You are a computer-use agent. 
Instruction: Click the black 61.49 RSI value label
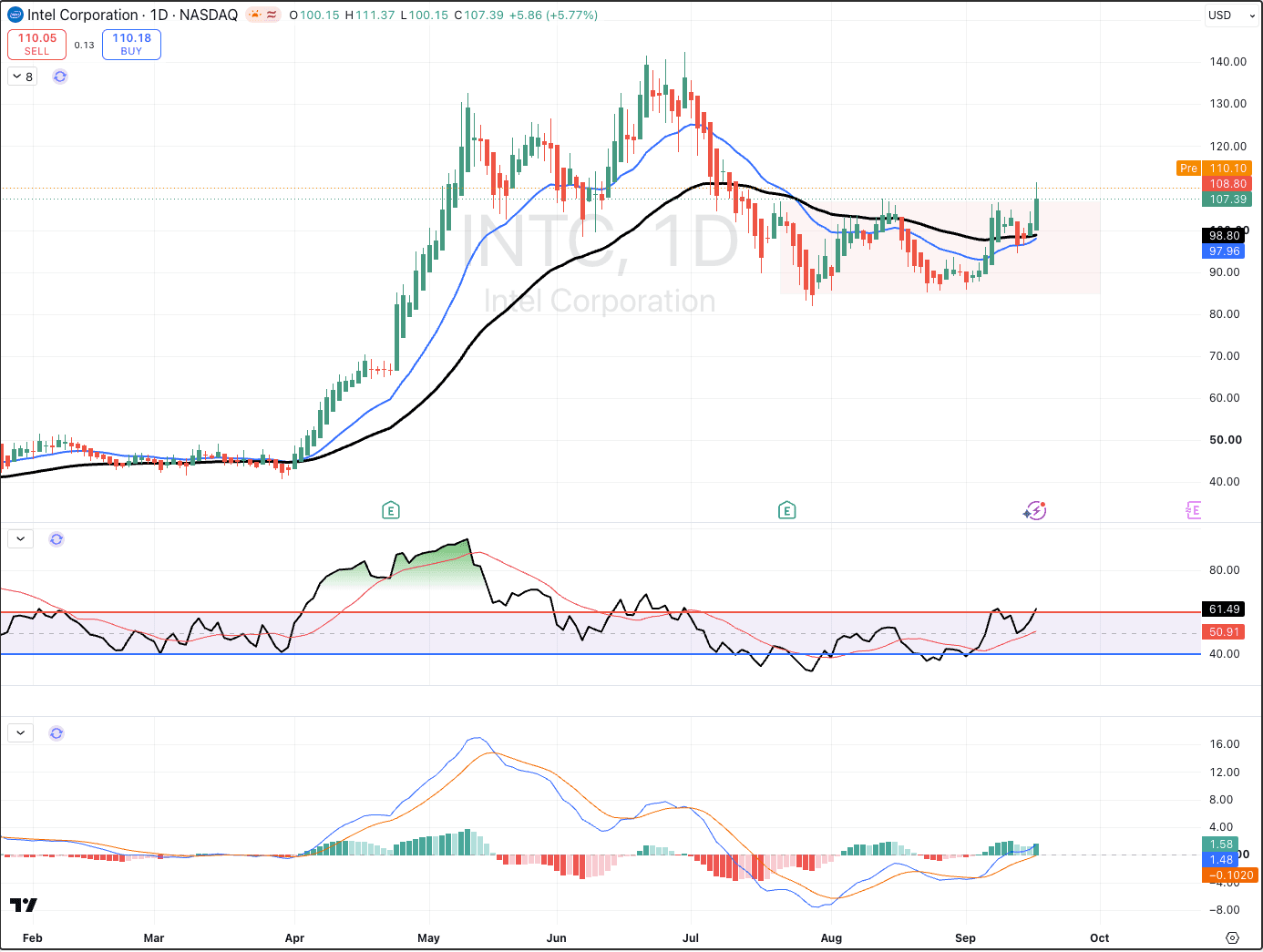point(1224,609)
